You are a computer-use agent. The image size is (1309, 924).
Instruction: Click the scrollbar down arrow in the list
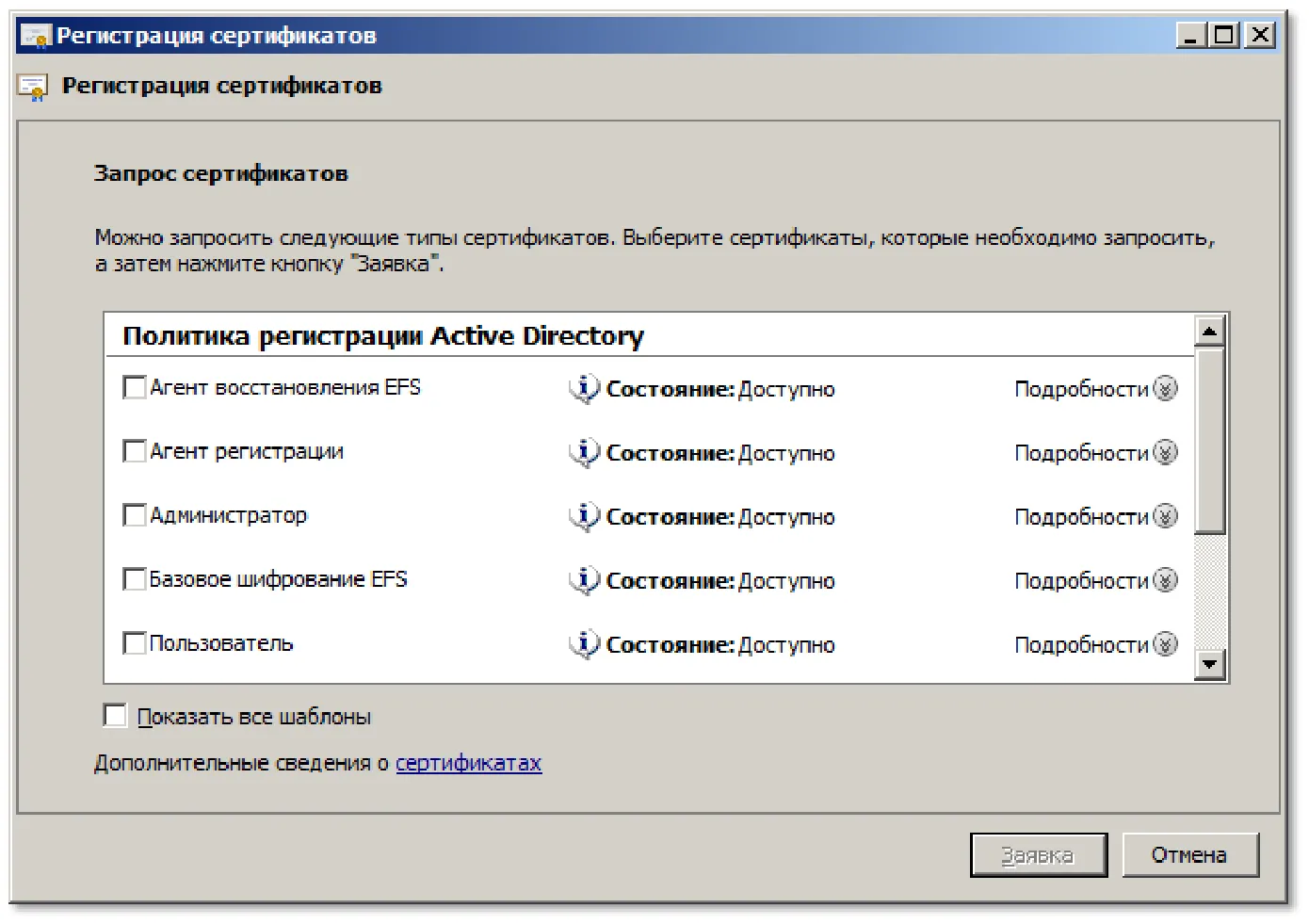[x=1209, y=664]
